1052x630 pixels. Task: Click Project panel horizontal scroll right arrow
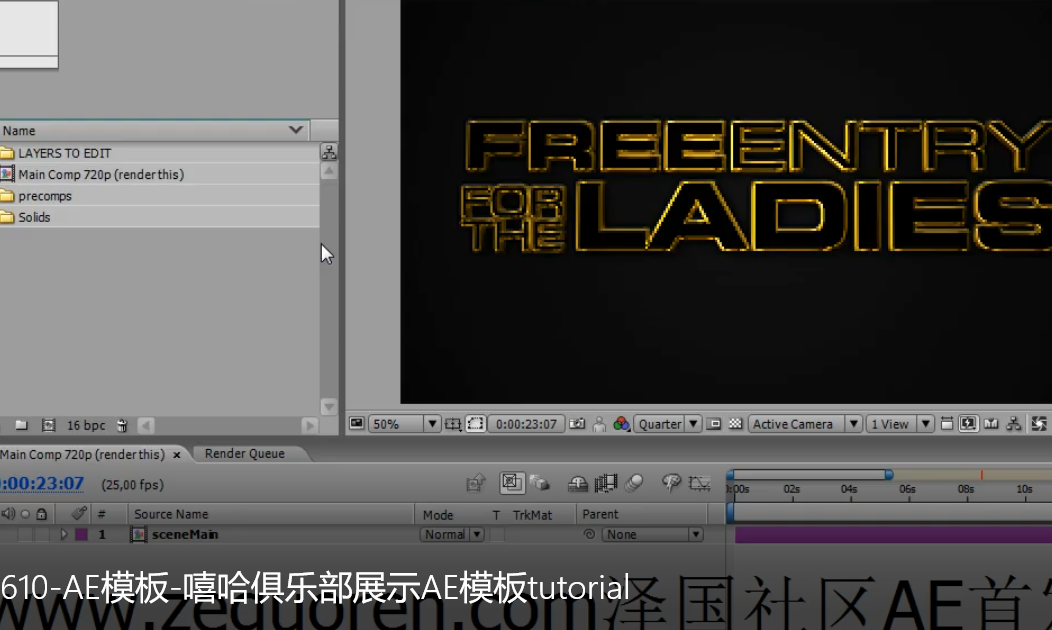[309, 425]
